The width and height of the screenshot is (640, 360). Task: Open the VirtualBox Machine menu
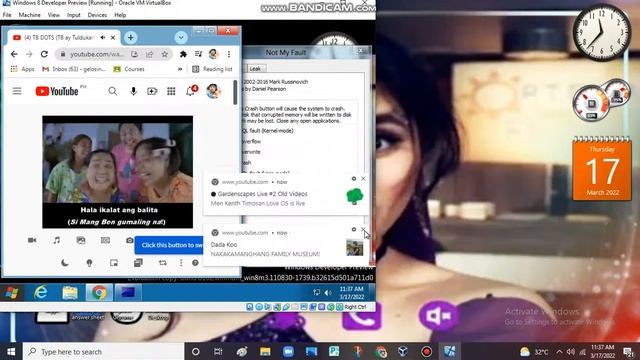[29, 15]
